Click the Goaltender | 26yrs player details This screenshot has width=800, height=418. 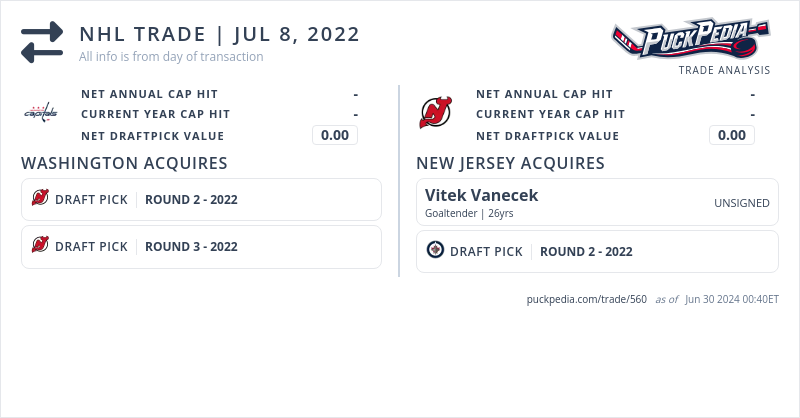point(469,213)
